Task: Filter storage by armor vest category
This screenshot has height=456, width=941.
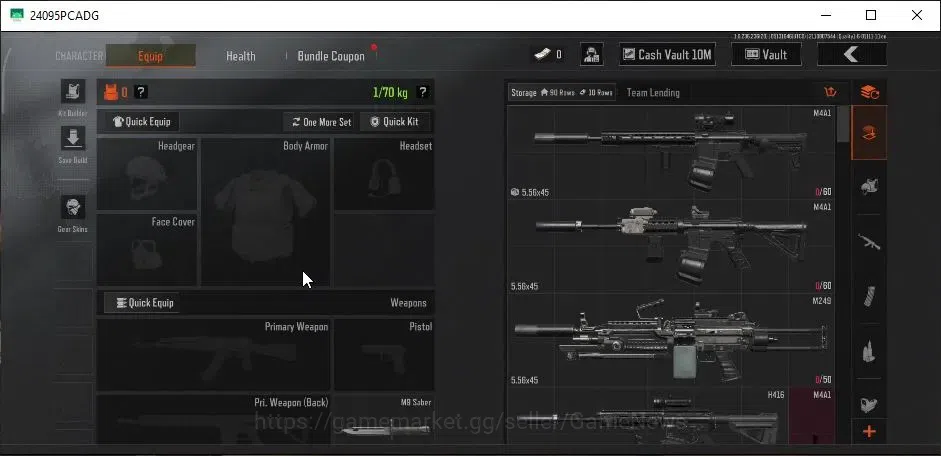Action: click(870, 187)
